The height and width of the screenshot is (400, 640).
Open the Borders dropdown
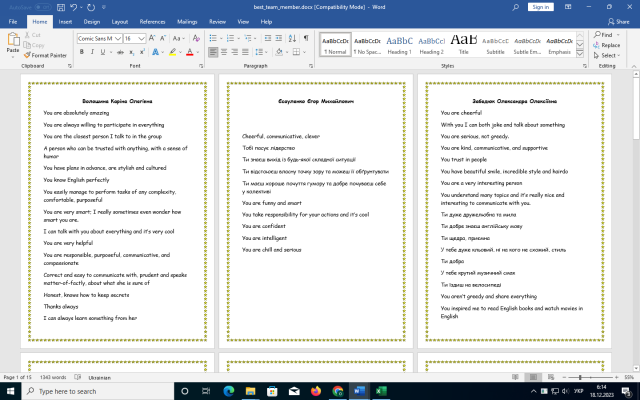[304, 52]
